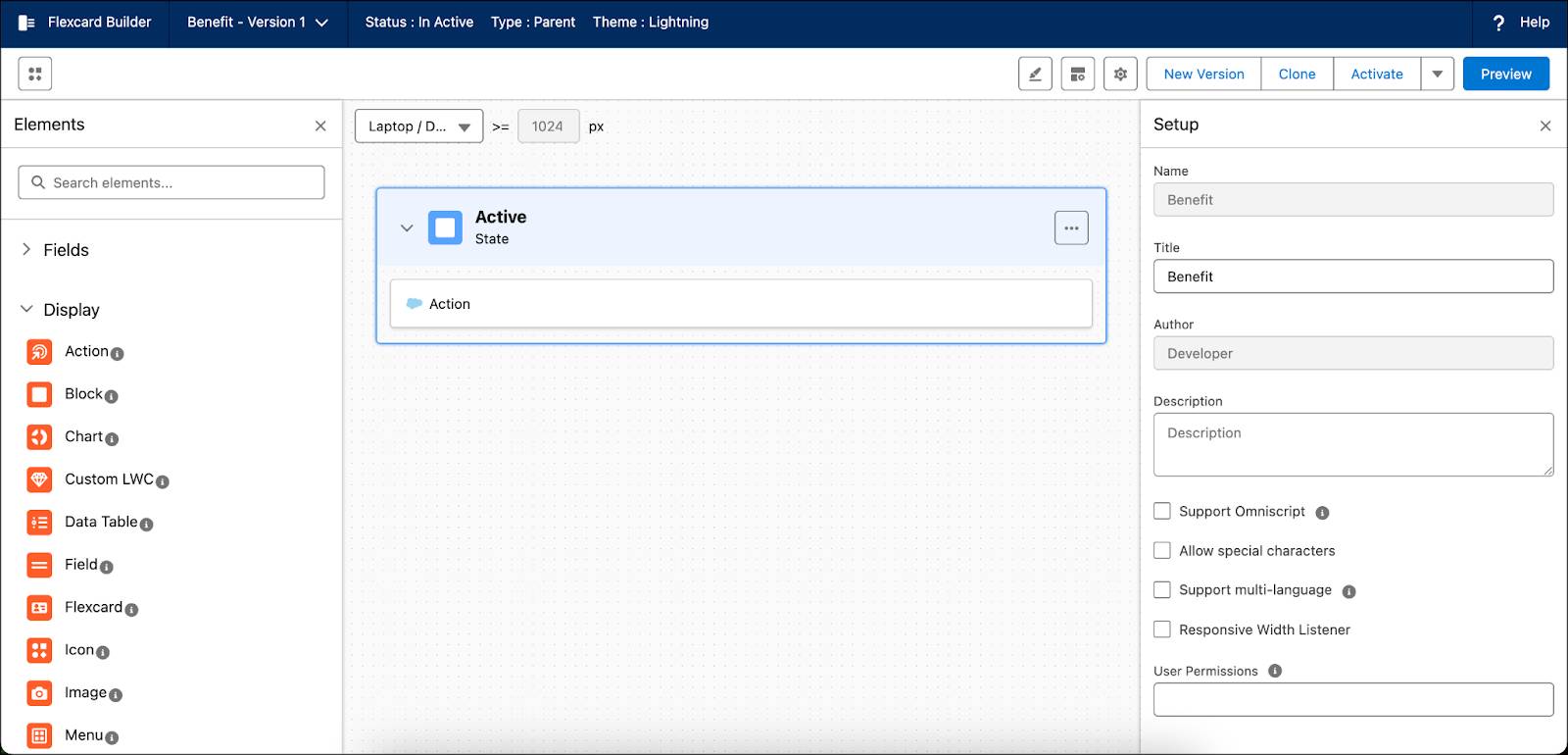Select the Block element icon

click(39, 394)
